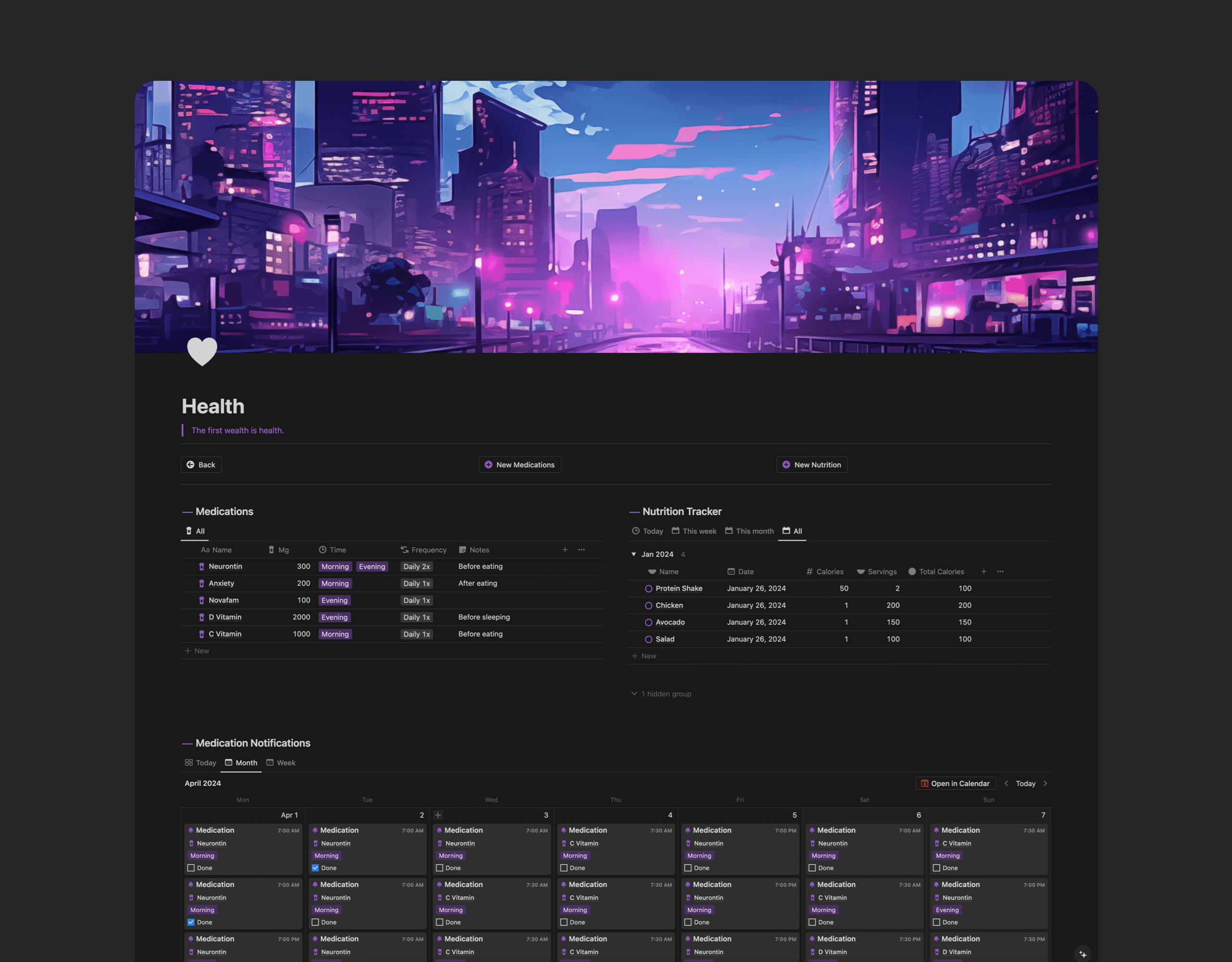Screen dimensions: 1232x962
Task: Open Nutrition Tracker table more options ellipsis
Action: [1000, 572]
